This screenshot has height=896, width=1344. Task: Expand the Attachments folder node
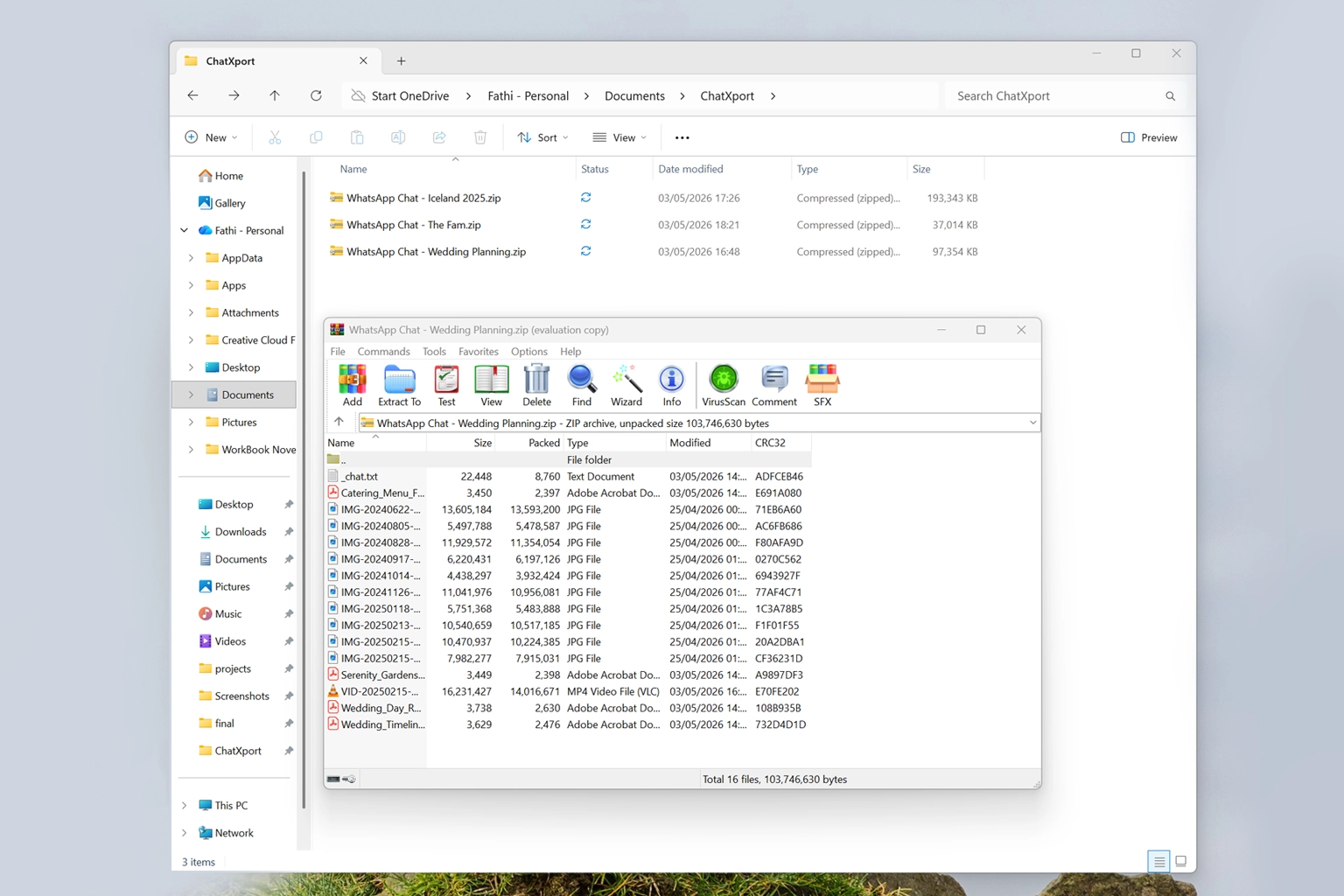pyautogui.click(x=191, y=312)
